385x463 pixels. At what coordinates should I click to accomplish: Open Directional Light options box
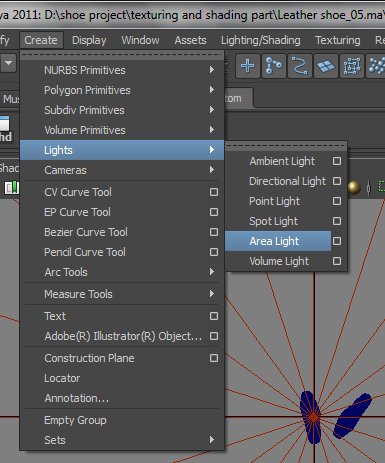[337, 181]
